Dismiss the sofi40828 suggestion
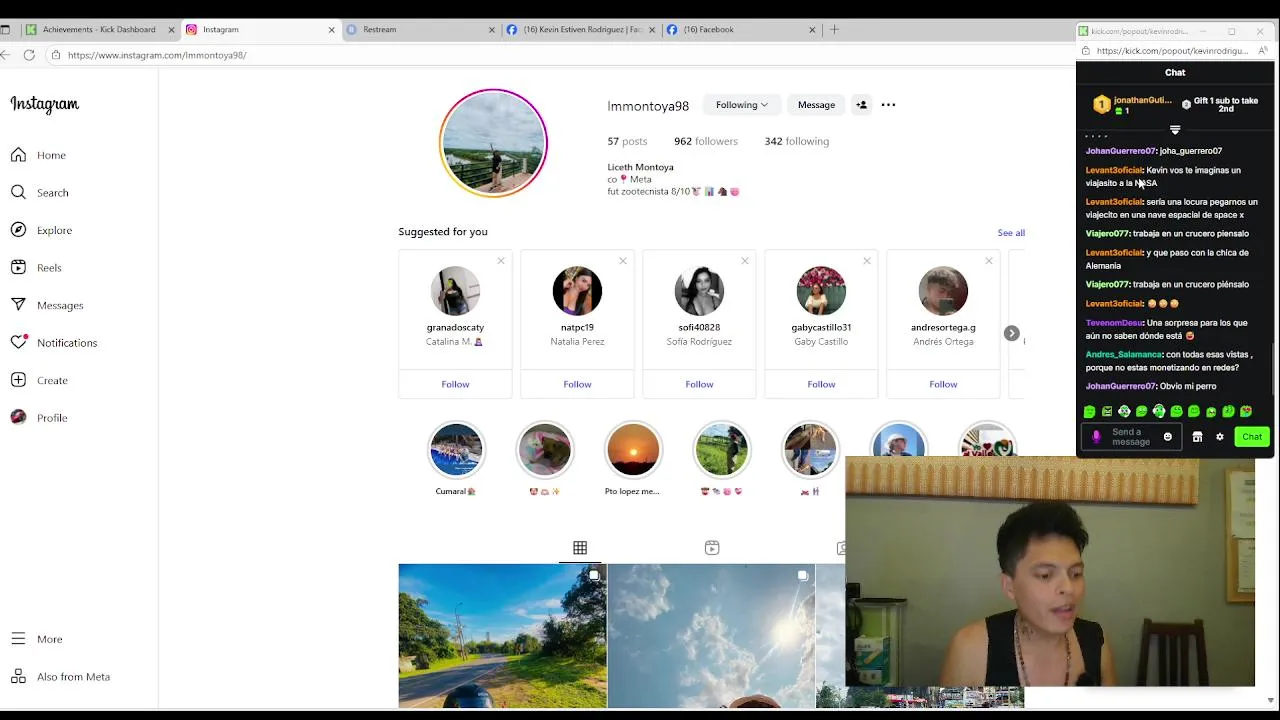The image size is (1280, 720). click(745, 261)
